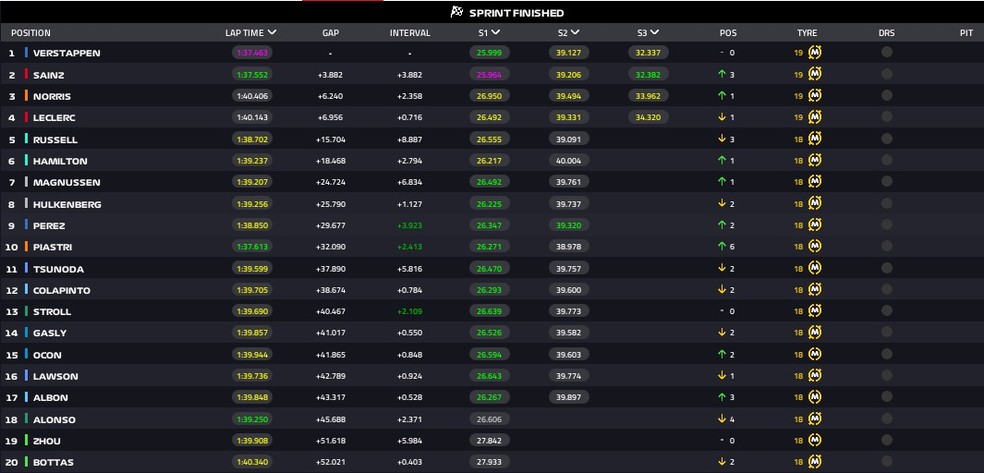Toggle the DRS indicator for Hamilton
The height and width of the screenshot is (473, 984).
886,161
